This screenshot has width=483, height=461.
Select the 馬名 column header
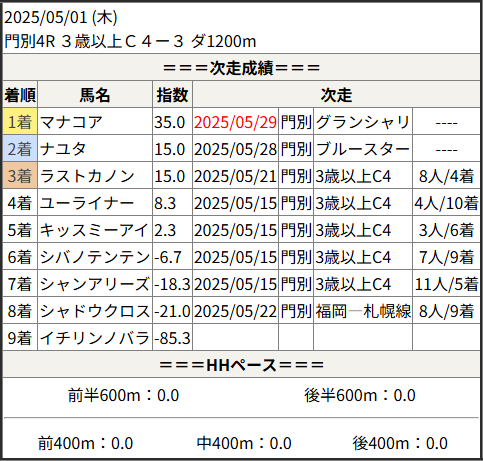[95, 94]
